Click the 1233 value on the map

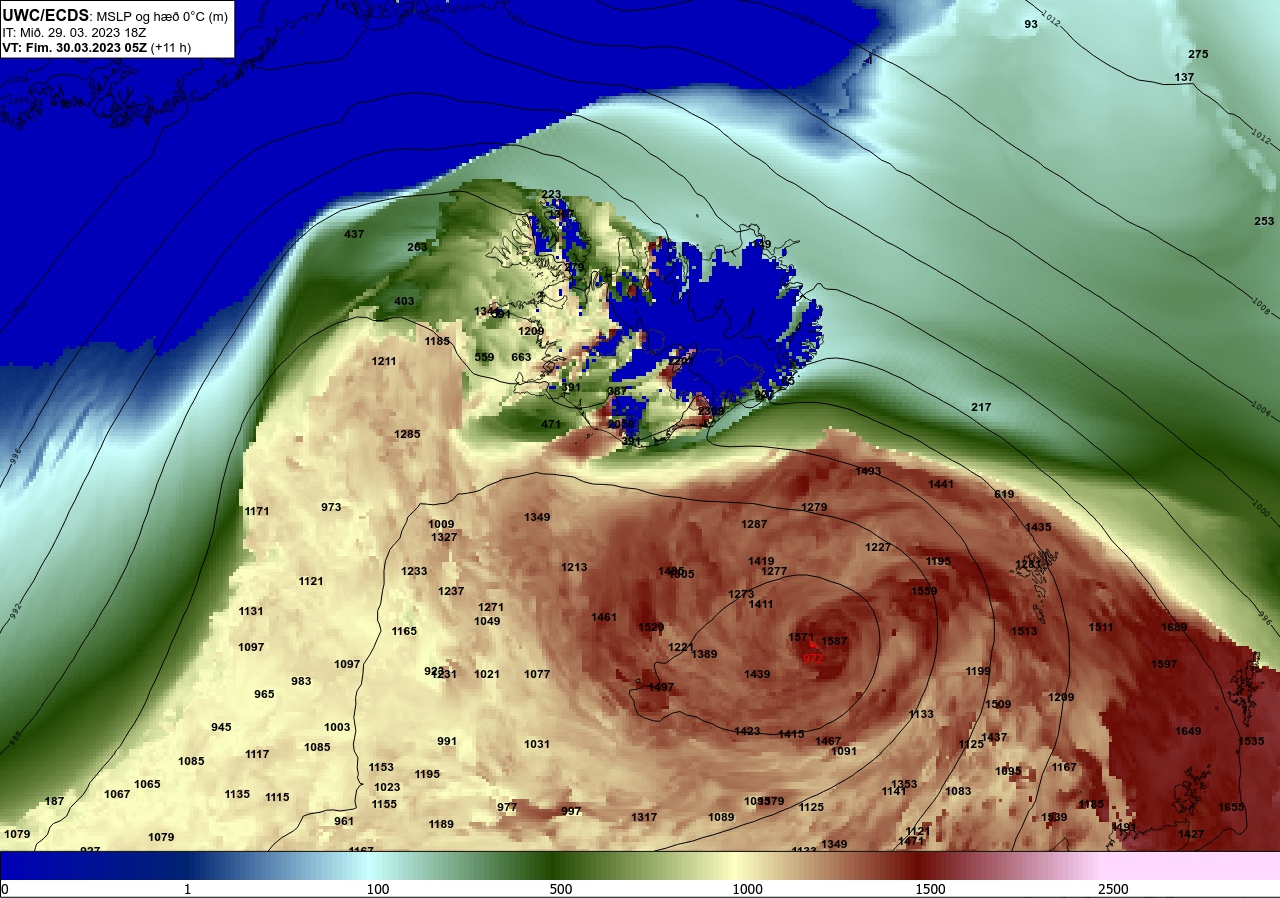(414, 571)
